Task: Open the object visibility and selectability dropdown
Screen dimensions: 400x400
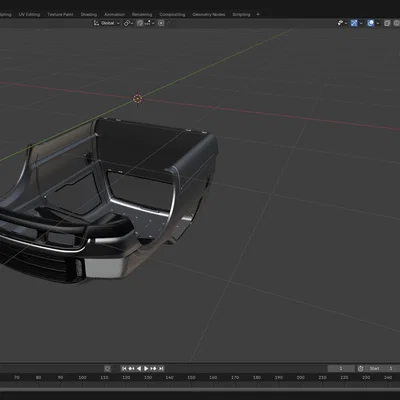Action: (x=342, y=23)
